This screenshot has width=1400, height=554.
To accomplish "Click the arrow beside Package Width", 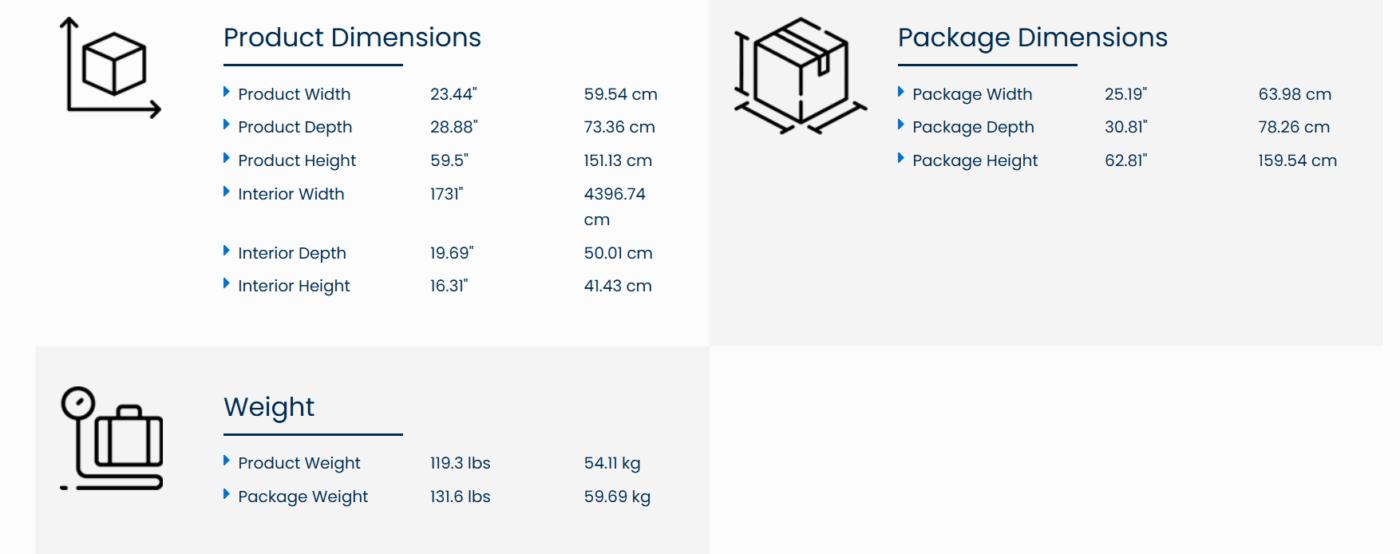I will pos(901,92).
